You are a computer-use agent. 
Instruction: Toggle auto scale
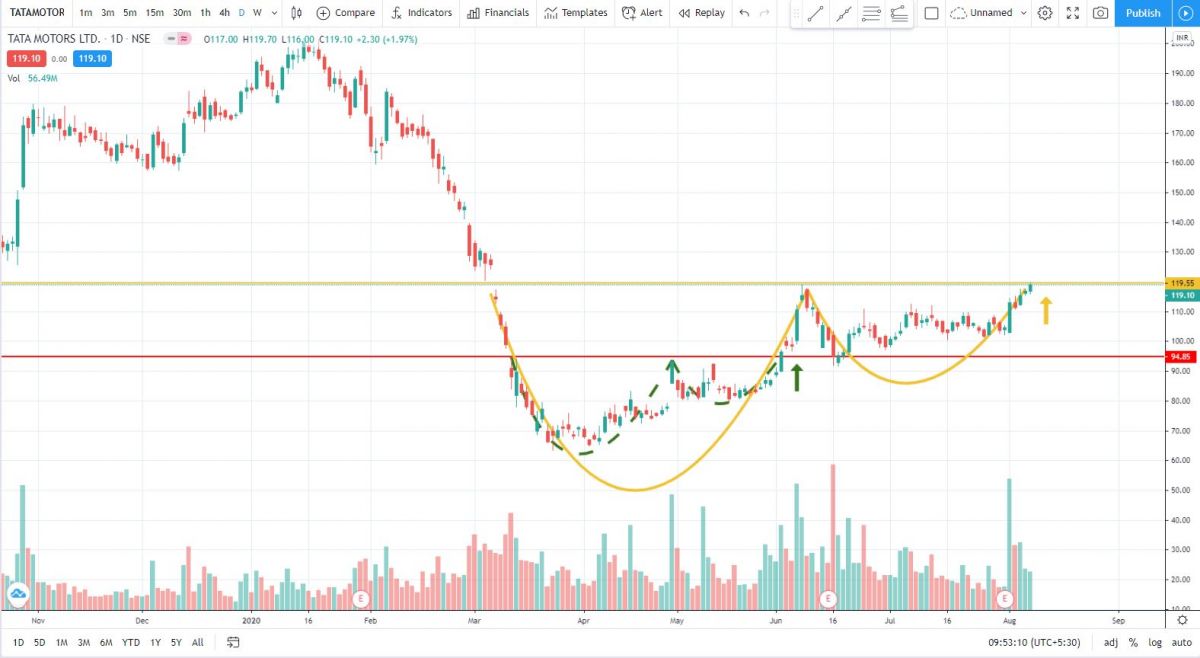coord(1180,642)
